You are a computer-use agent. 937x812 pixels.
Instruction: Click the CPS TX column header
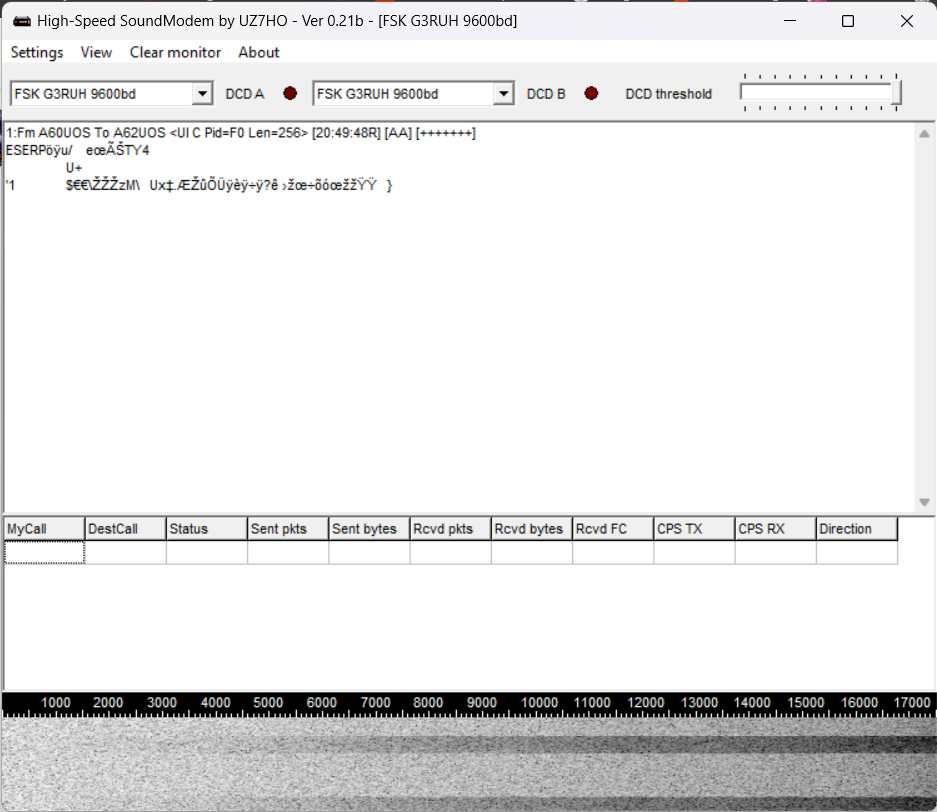(694, 529)
